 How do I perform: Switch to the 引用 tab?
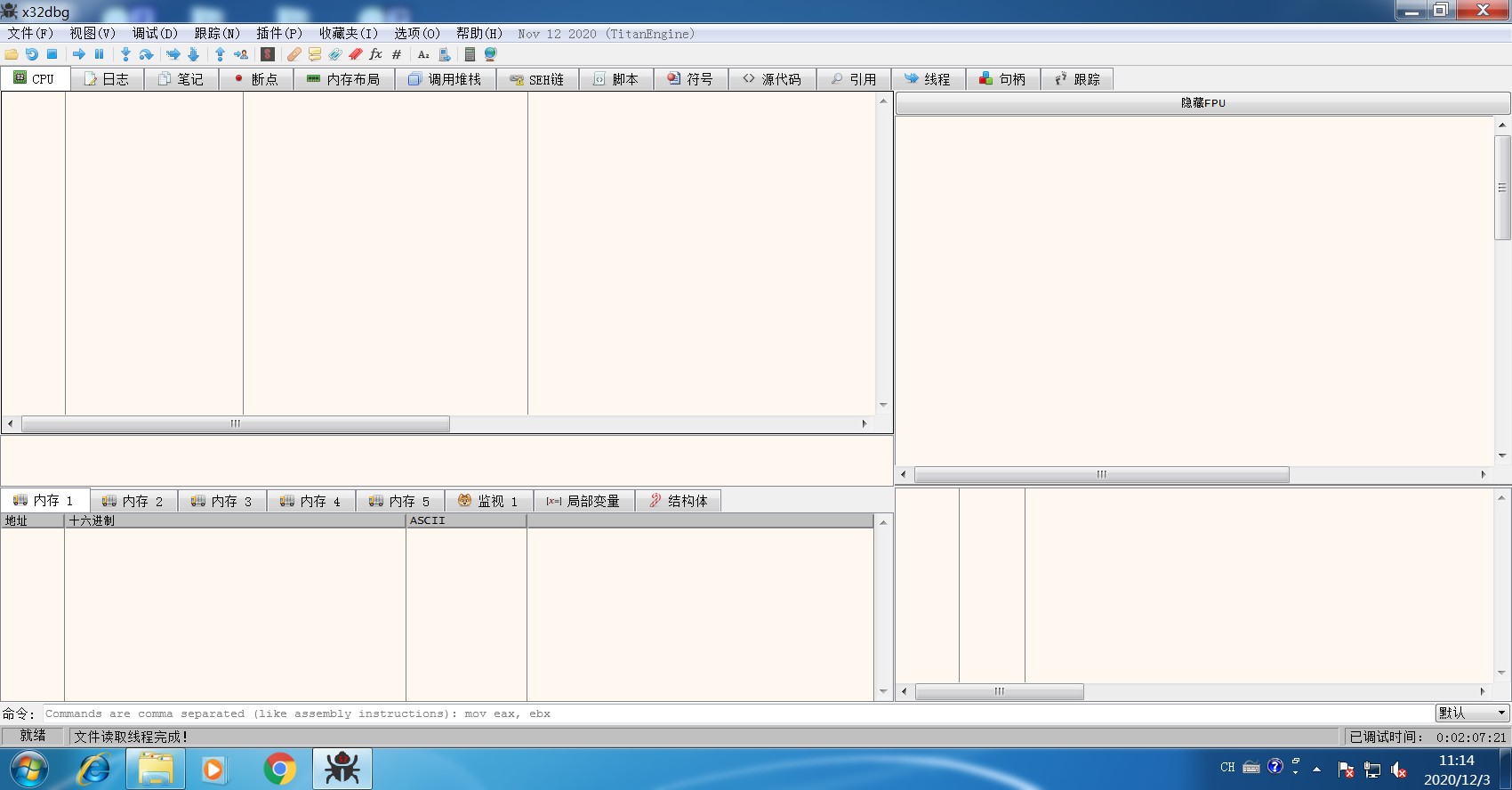[x=854, y=79]
